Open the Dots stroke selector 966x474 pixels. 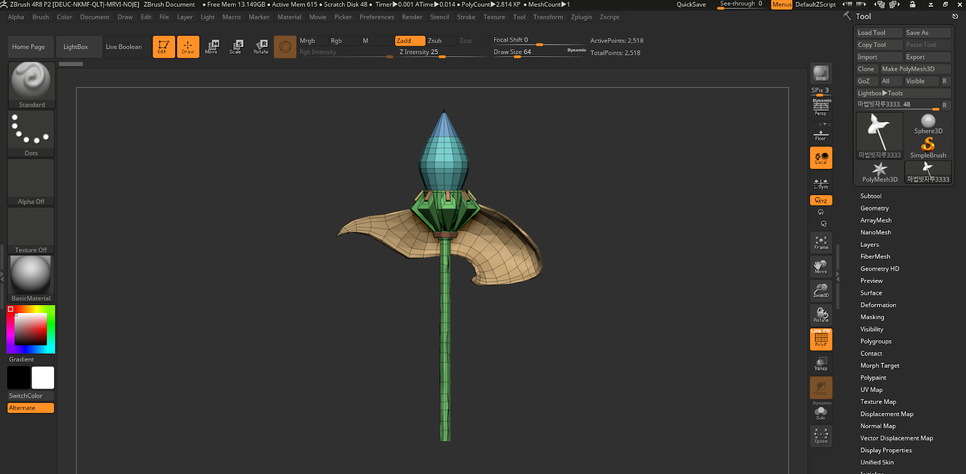(x=31, y=132)
